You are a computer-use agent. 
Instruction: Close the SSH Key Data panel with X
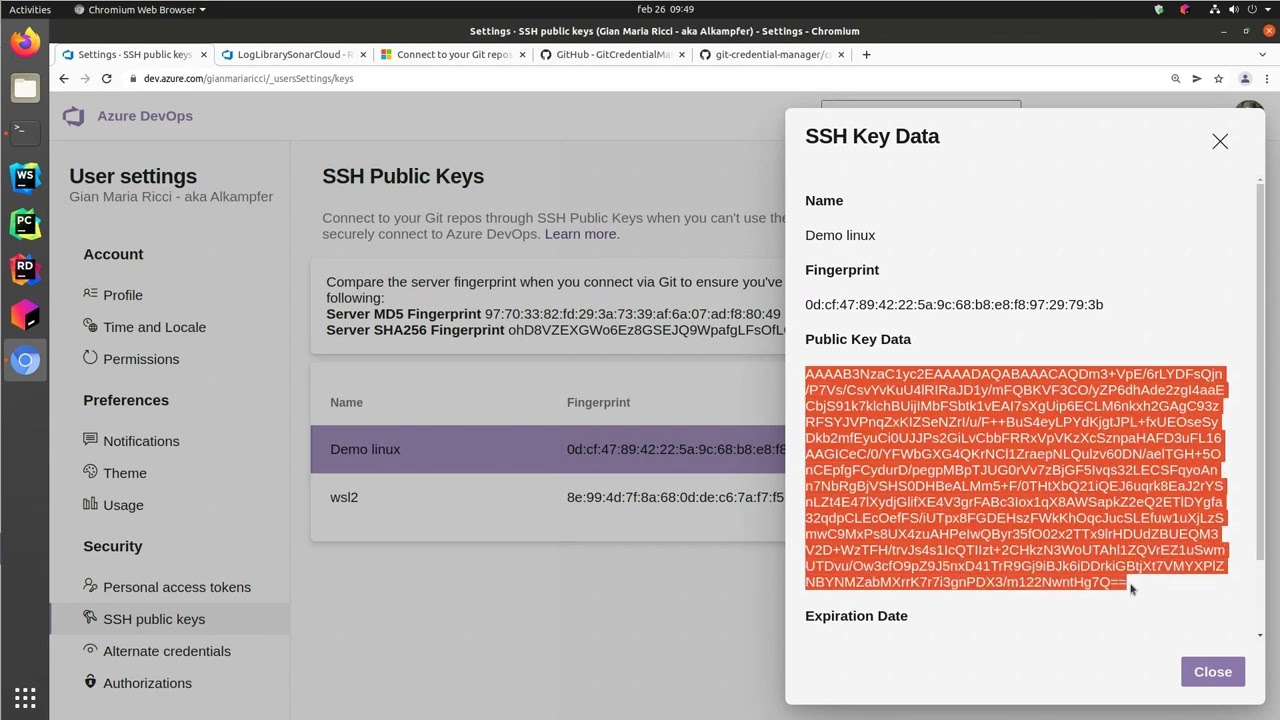pos(1220,141)
